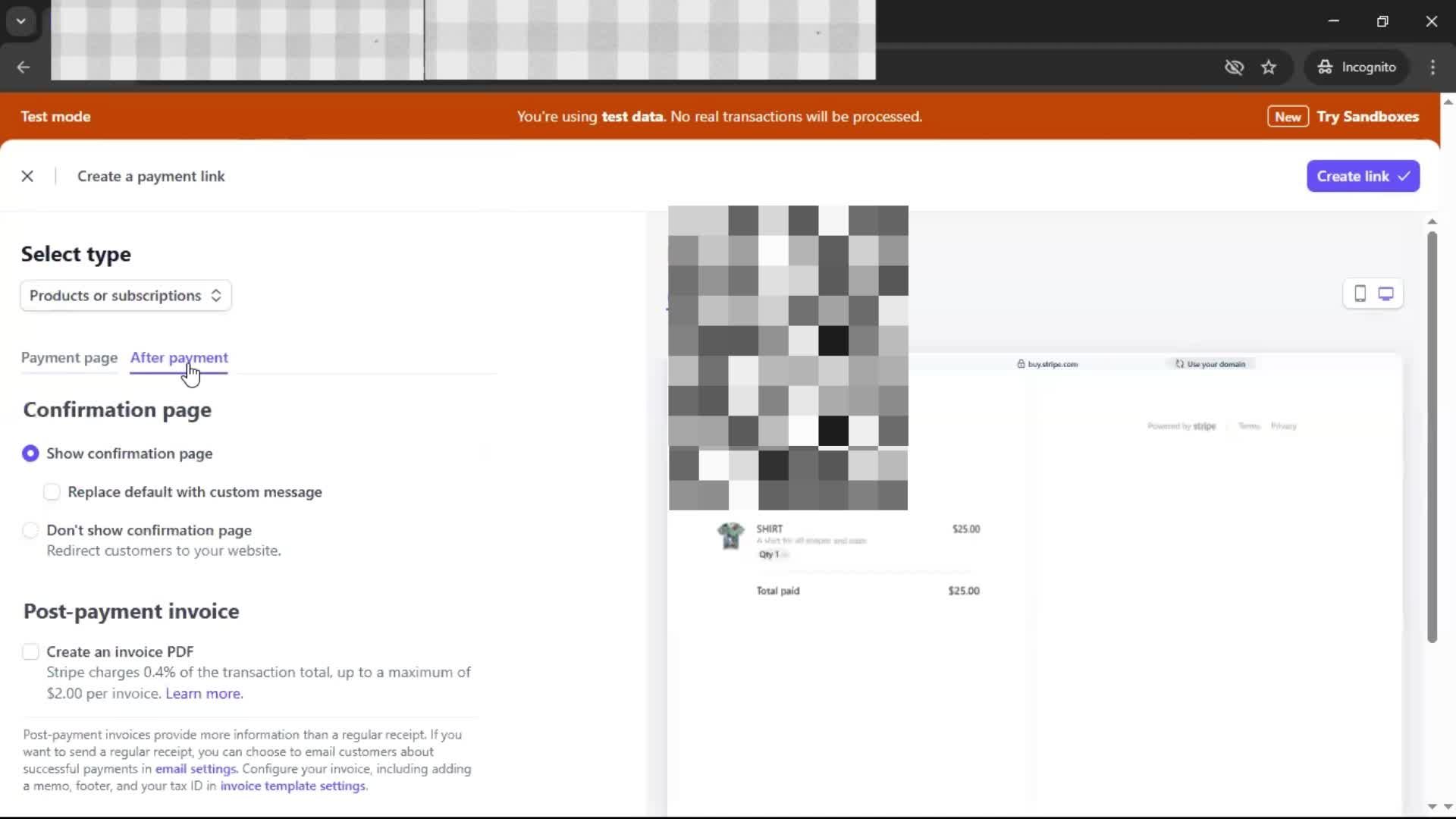Open Products or subscriptions type dropdown
The width and height of the screenshot is (1456, 819).
(x=126, y=296)
